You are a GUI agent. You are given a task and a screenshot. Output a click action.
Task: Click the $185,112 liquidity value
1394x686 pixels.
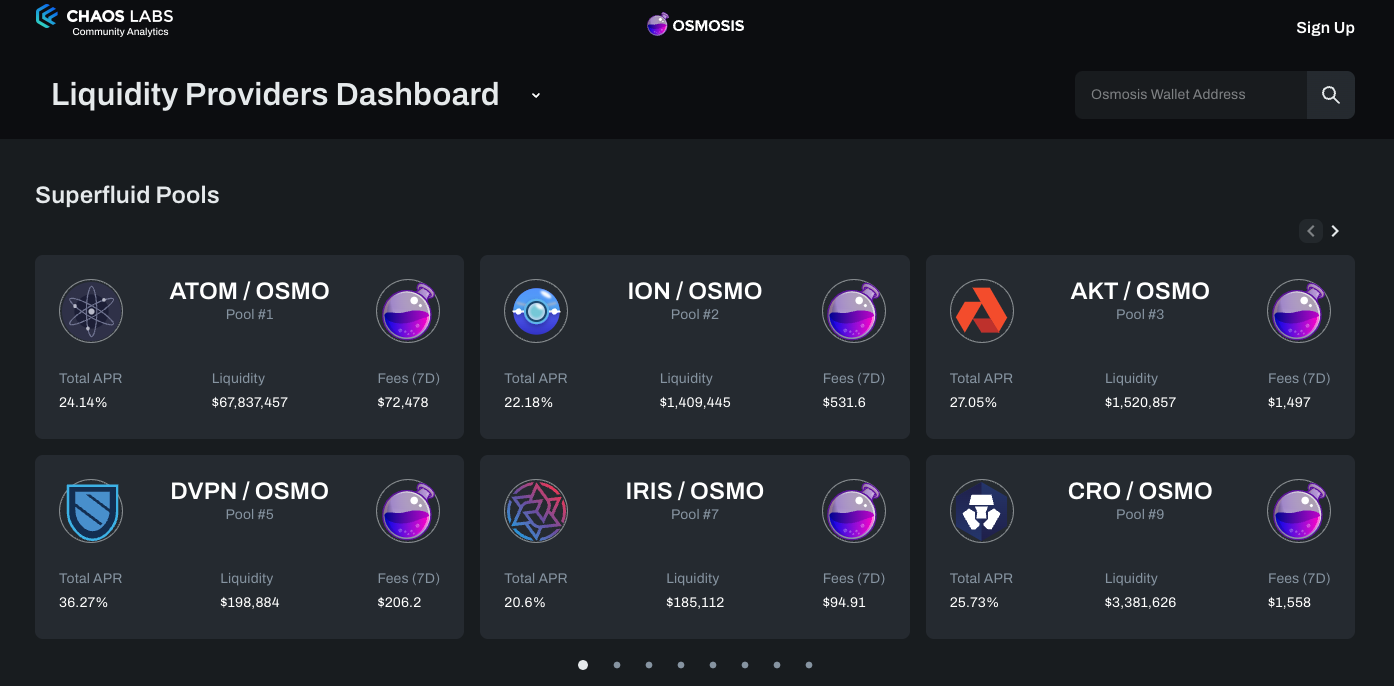click(x=695, y=602)
